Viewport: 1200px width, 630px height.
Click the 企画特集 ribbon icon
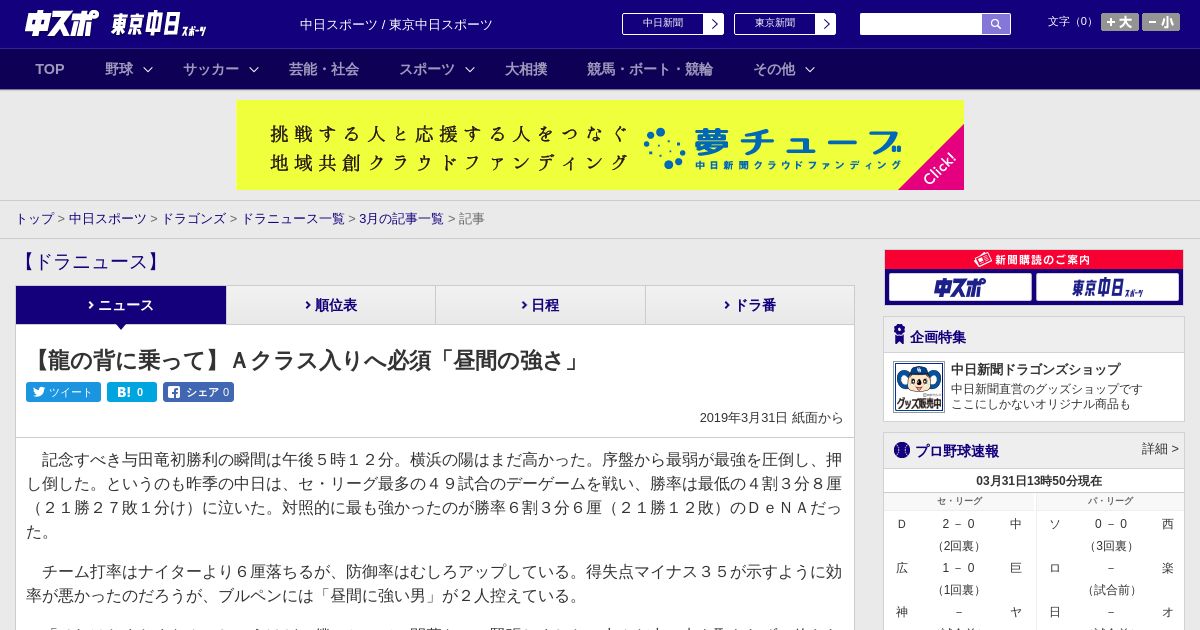899,335
